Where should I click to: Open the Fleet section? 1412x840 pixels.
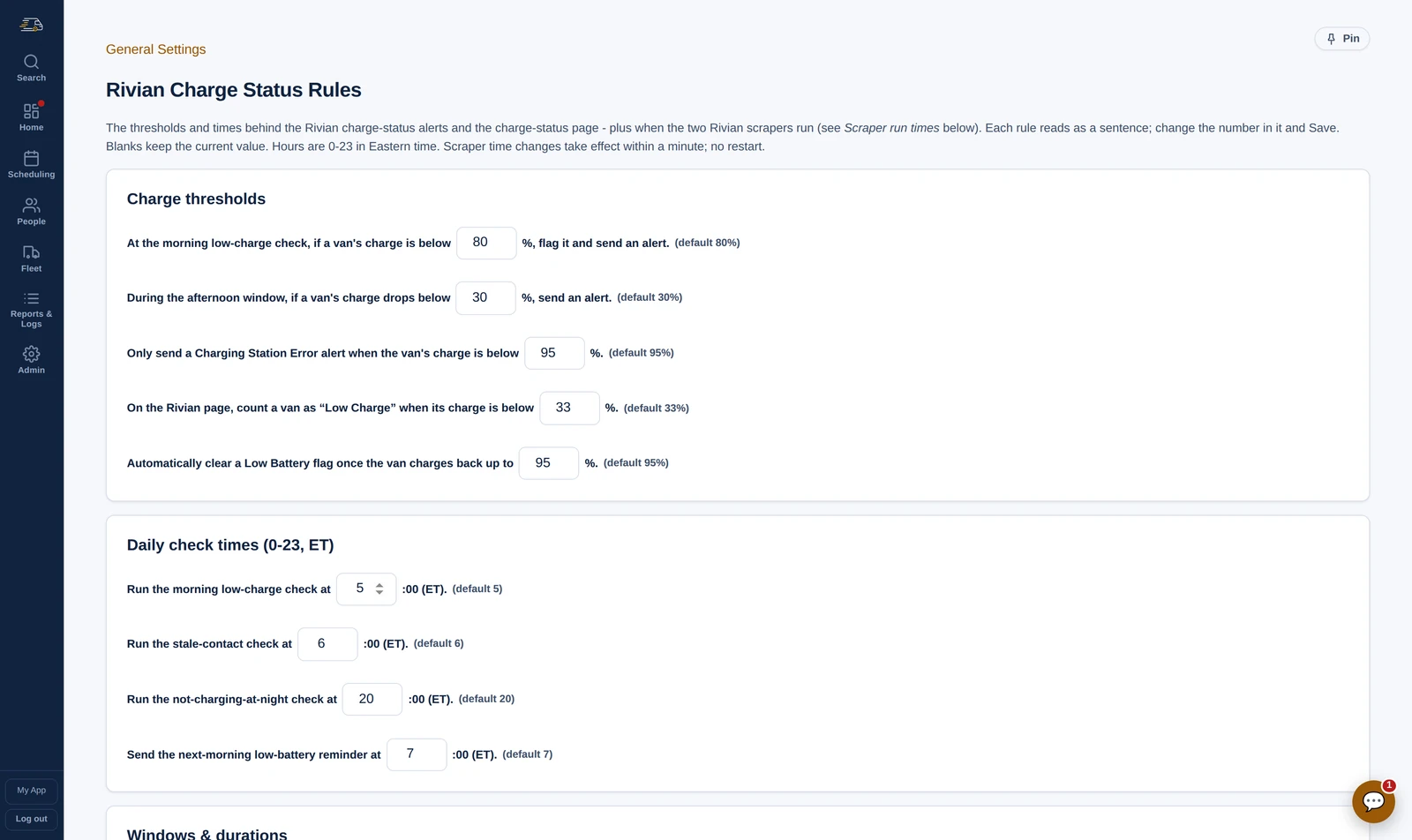coord(32,259)
